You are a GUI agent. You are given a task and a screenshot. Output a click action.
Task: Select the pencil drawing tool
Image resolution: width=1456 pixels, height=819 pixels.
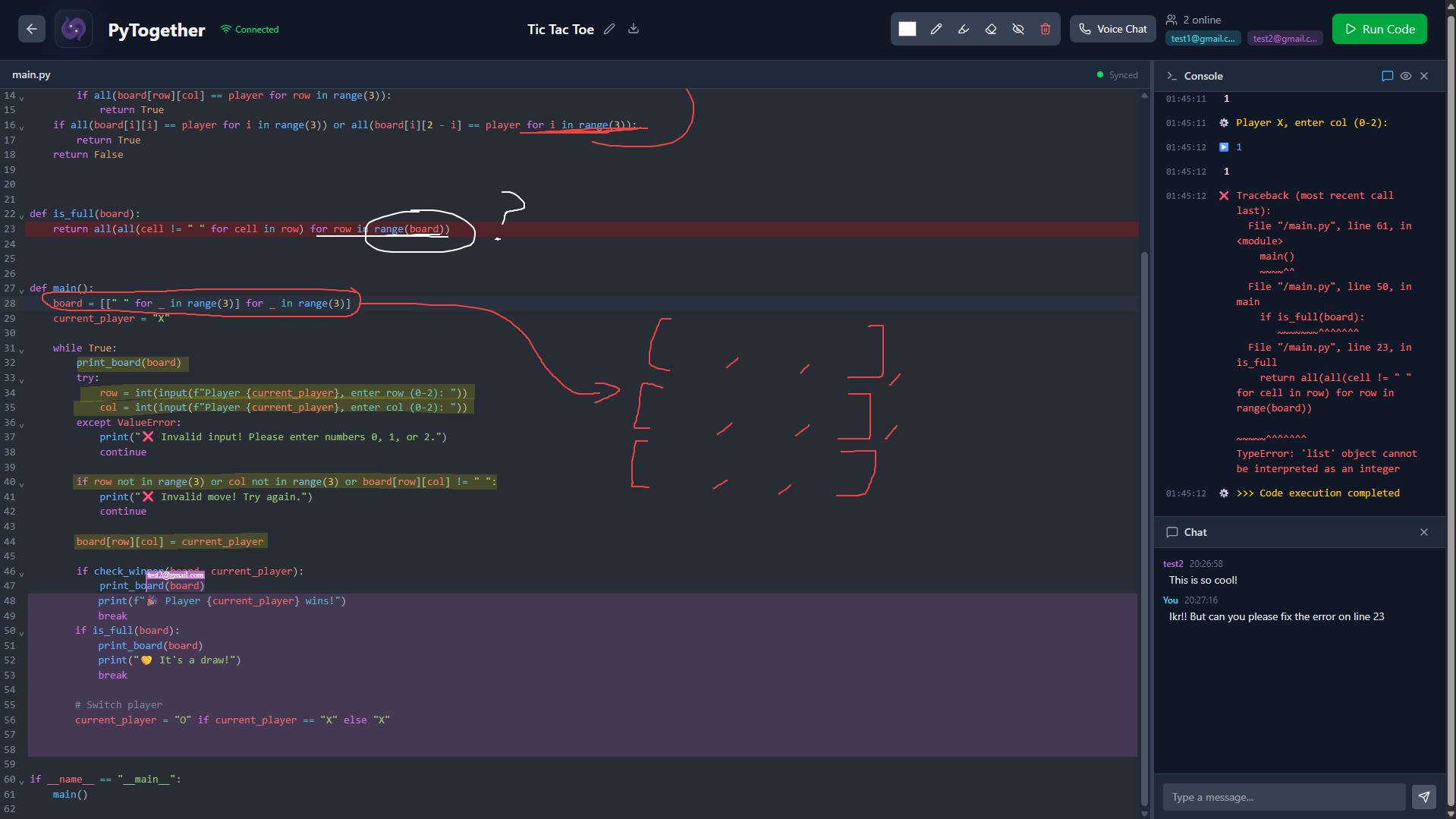pos(936,29)
